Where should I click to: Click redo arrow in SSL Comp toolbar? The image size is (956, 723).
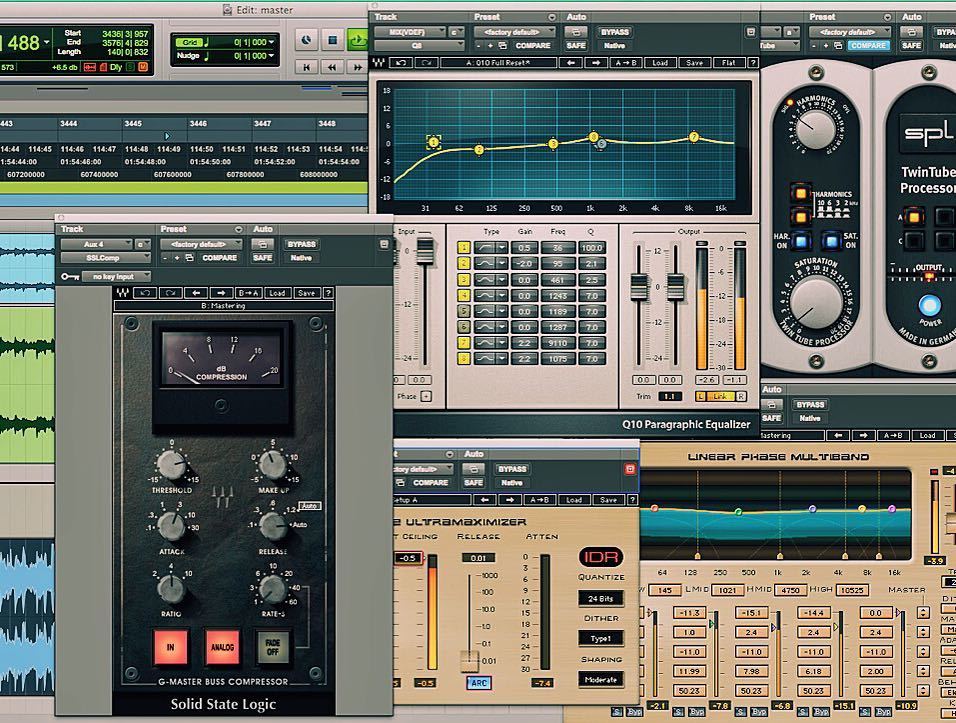(170, 293)
